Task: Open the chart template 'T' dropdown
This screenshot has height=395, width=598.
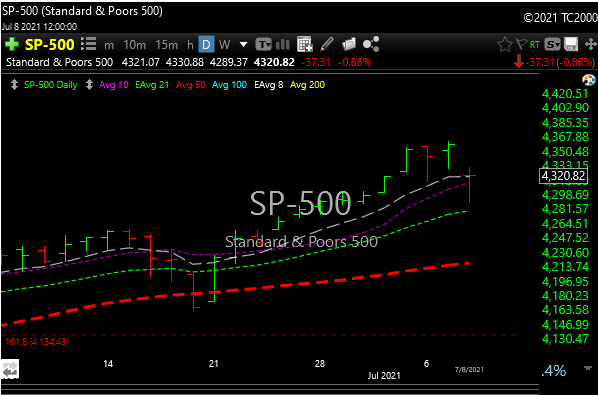Action: tap(263, 45)
